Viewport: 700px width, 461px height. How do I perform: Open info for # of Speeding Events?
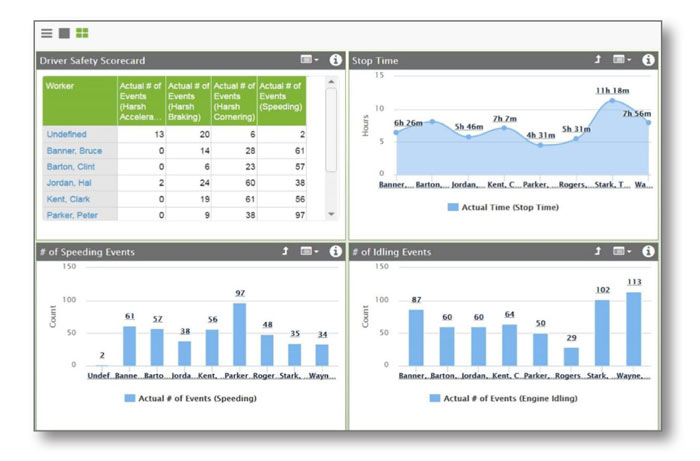(335, 252)
